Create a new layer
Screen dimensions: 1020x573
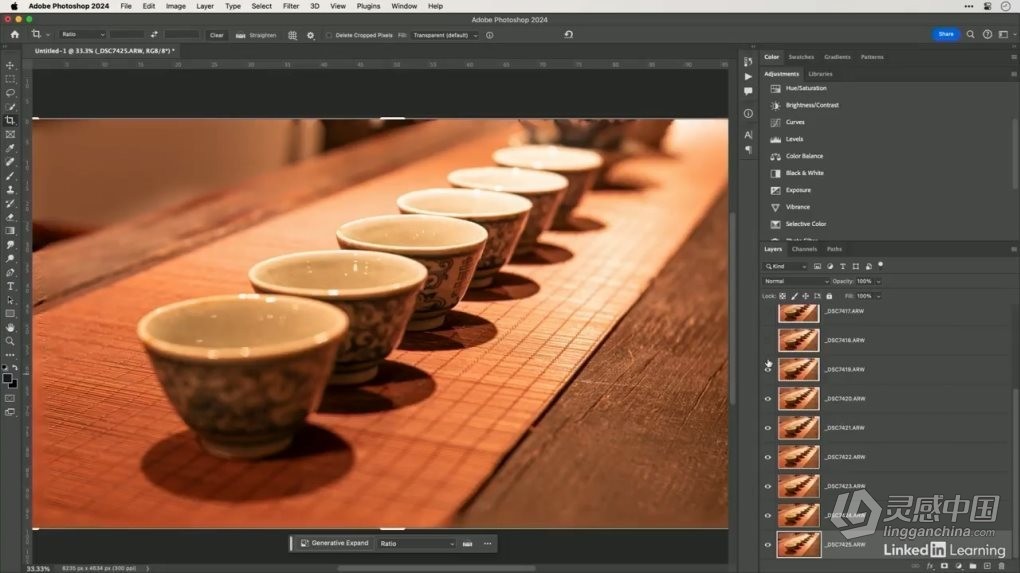987,566
